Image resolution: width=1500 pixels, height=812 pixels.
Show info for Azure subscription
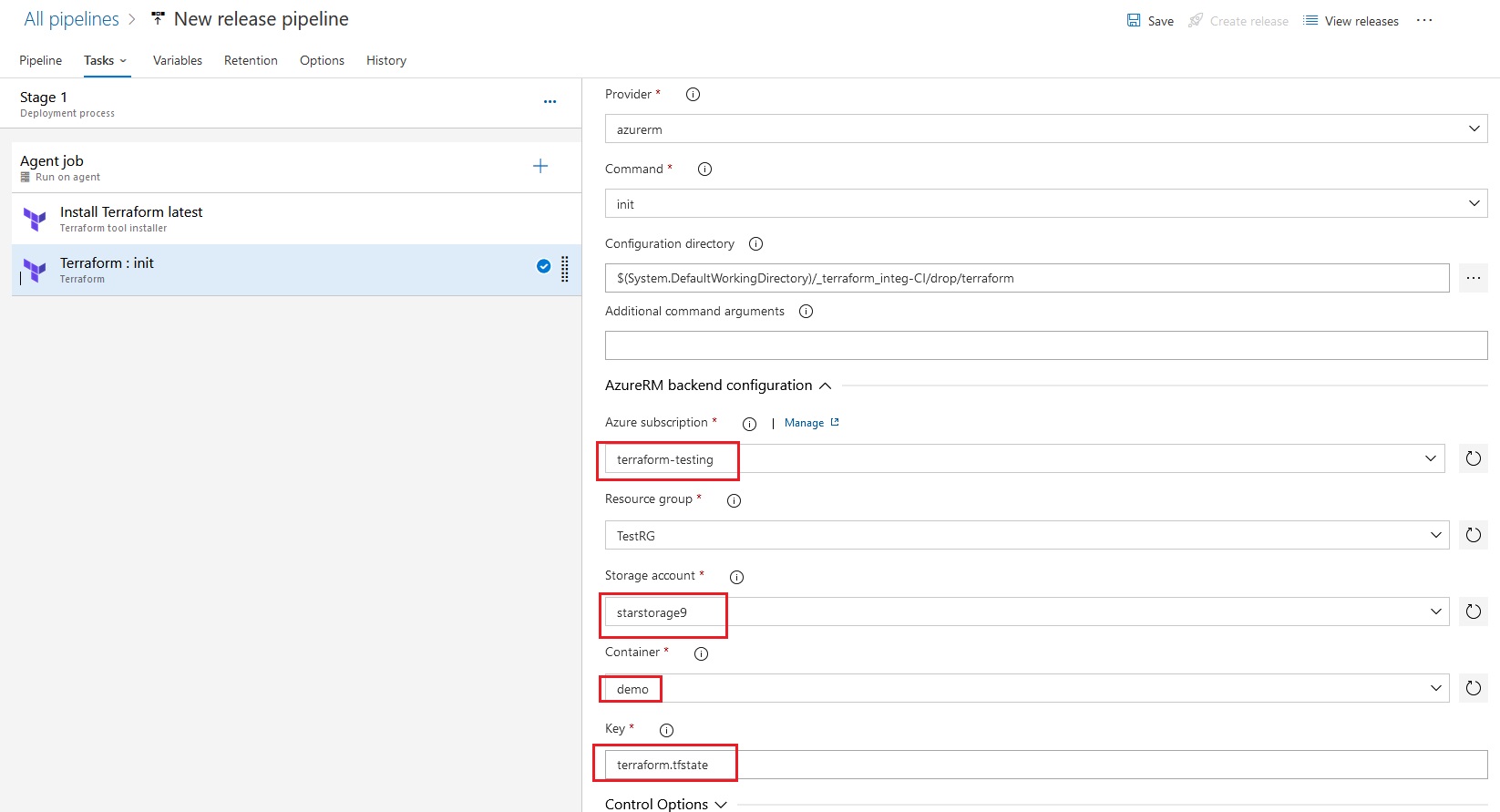[x=749, y=424]
